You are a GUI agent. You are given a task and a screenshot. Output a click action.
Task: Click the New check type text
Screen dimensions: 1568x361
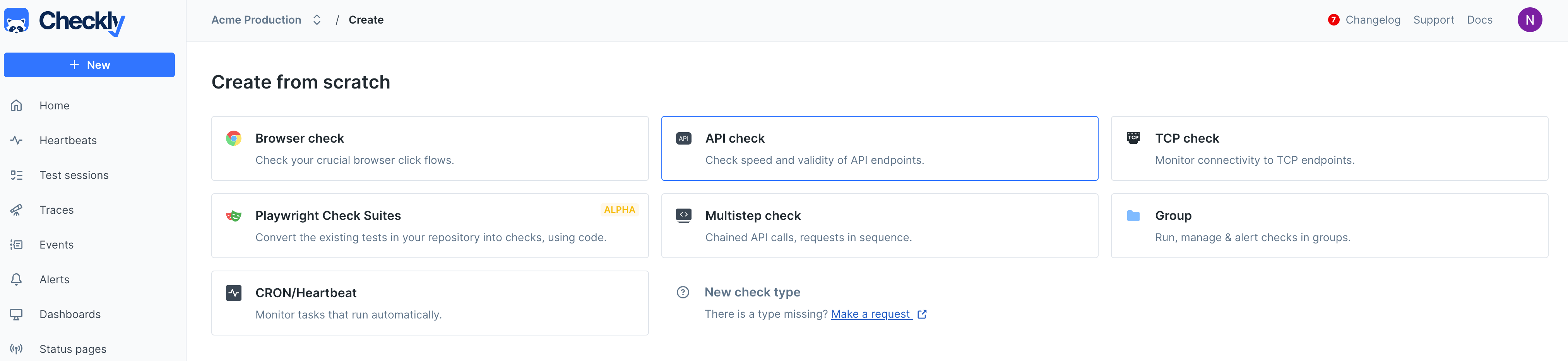click(x=752, y=292)
